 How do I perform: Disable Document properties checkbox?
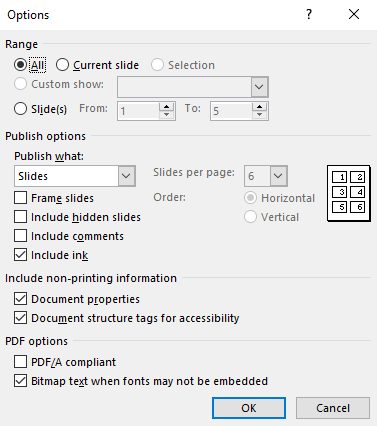pos(20,299)
